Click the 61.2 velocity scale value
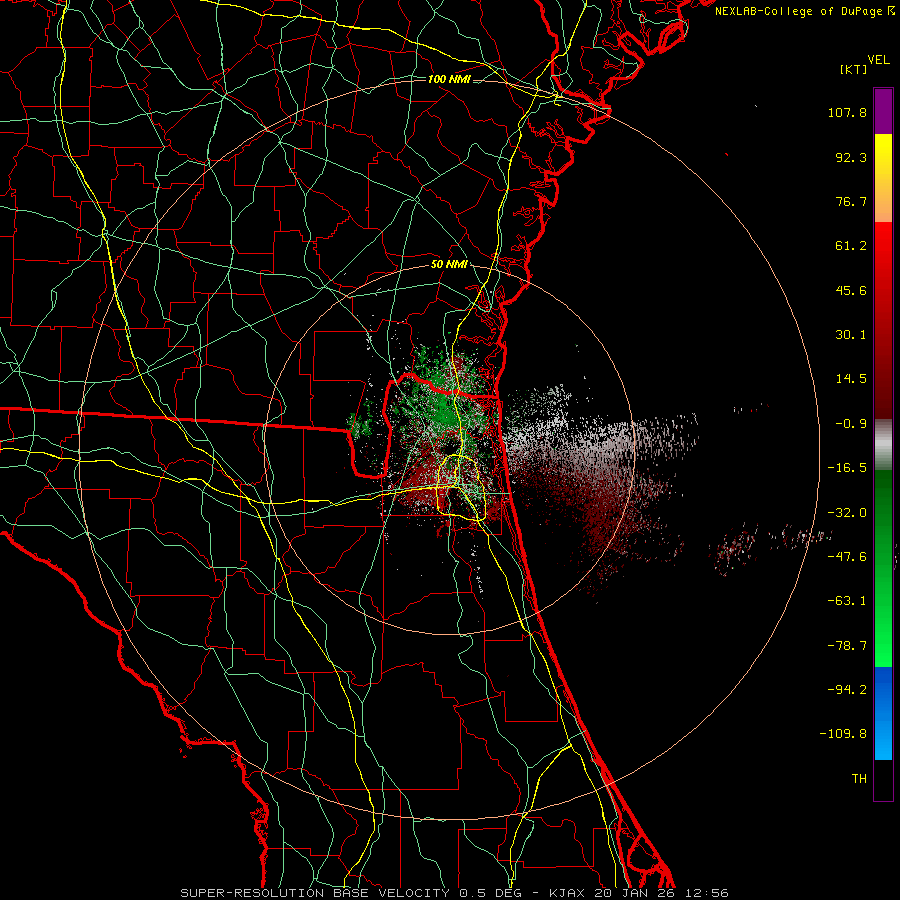The image size is (900, 900). 851,246
